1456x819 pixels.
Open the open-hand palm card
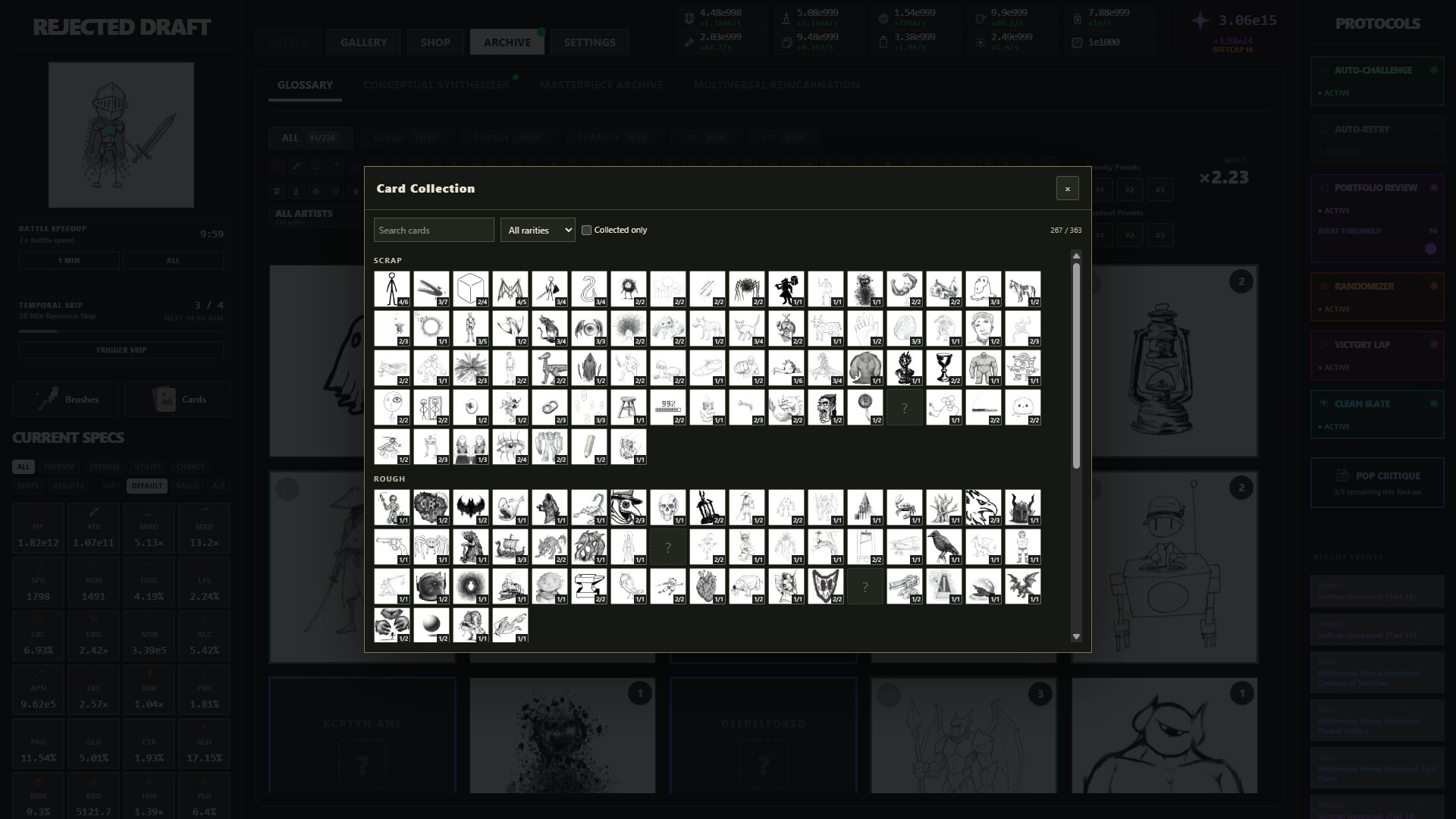865,328
